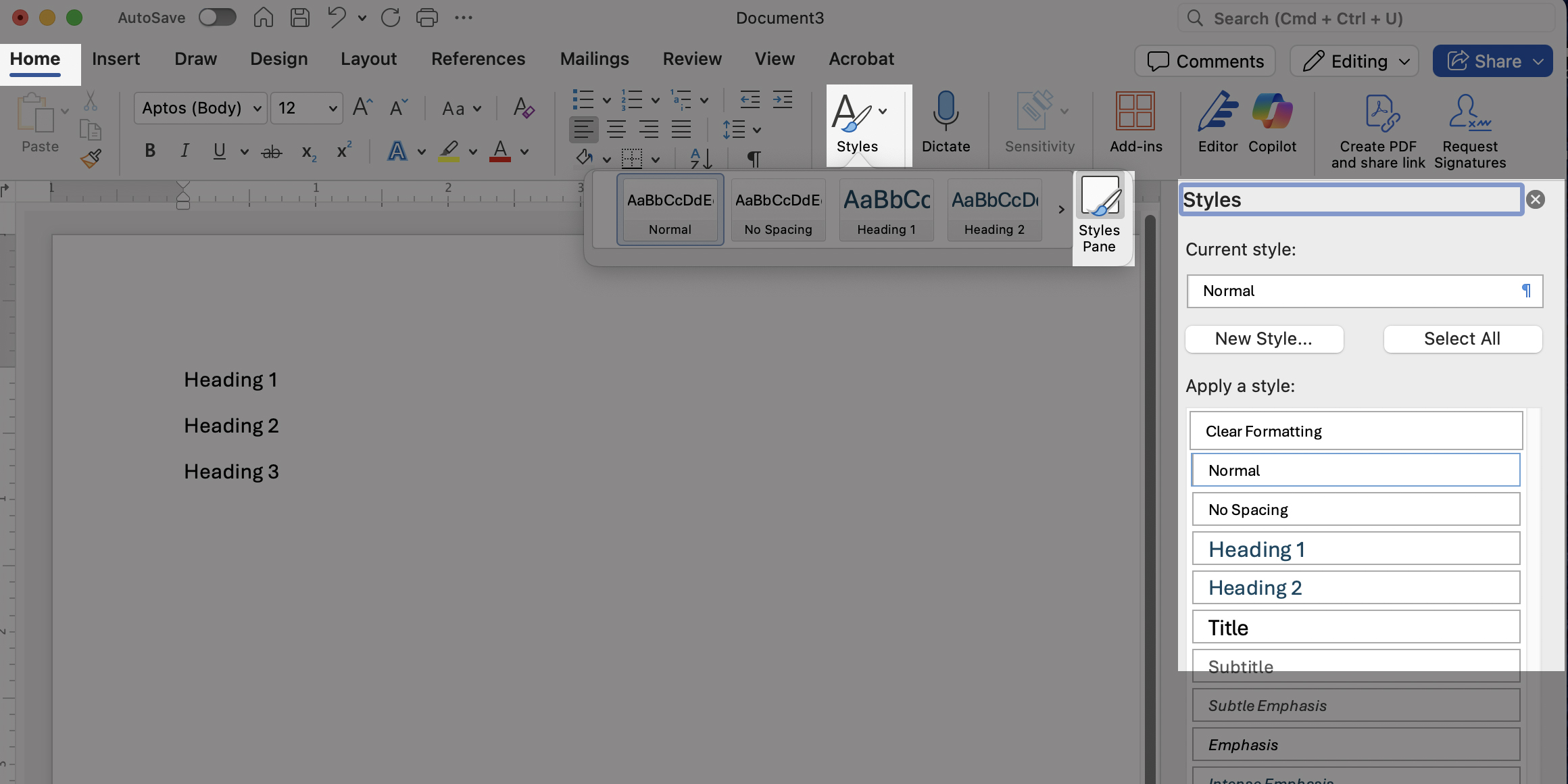
Task: Open the font size 12 dropdown
Action: [x=333, y=108]
